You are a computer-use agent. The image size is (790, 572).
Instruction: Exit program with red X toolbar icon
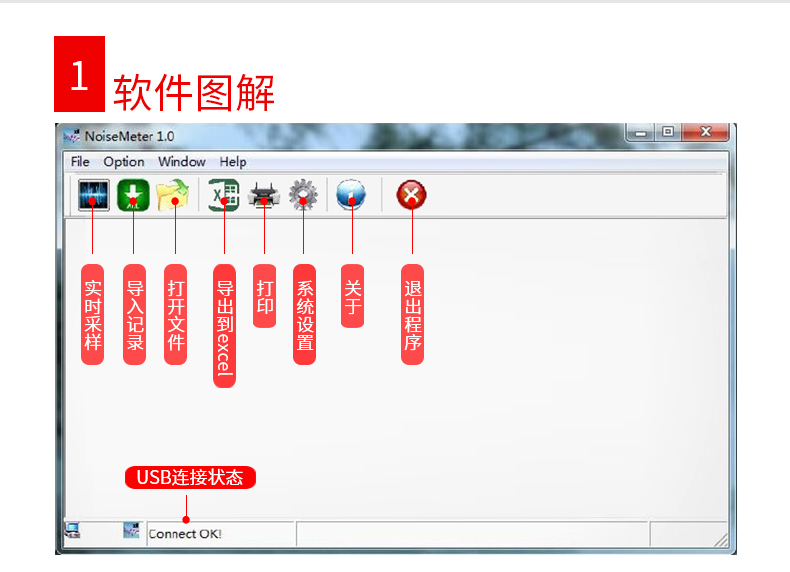[x=412, y=195]
